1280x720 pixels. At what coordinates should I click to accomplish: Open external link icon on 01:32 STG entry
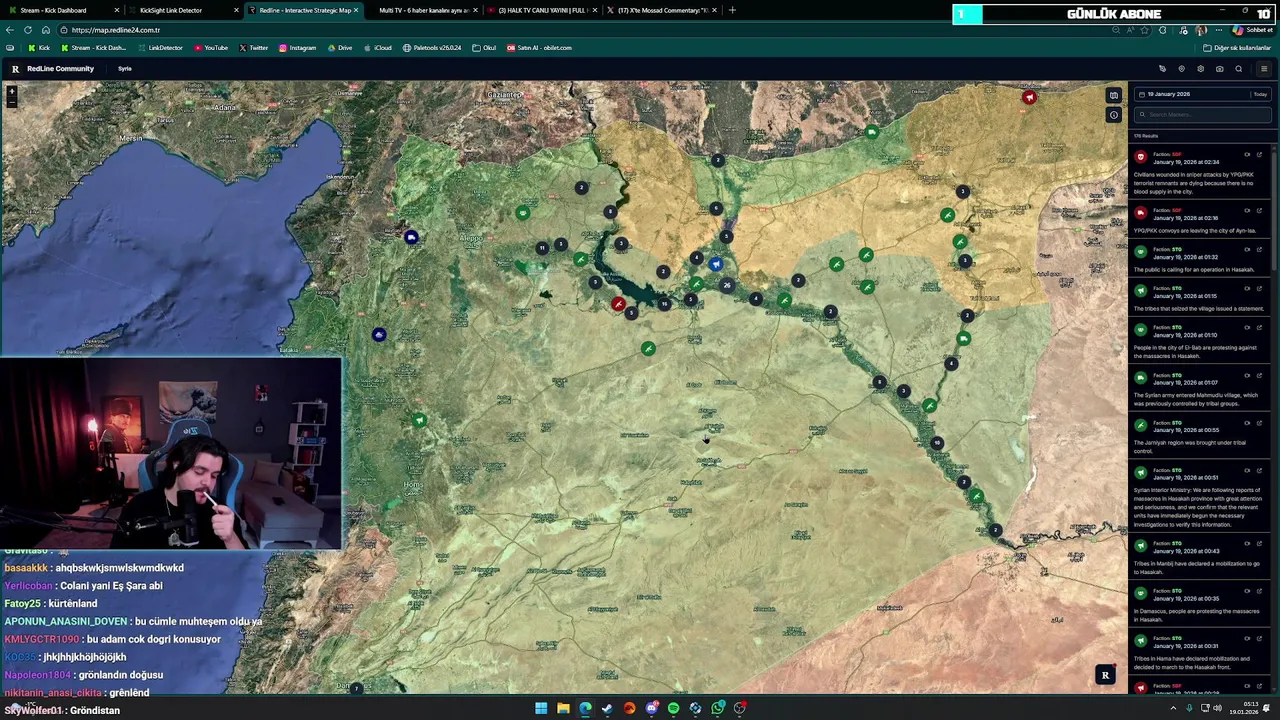pyautogui.click(x=1259, y=250)
